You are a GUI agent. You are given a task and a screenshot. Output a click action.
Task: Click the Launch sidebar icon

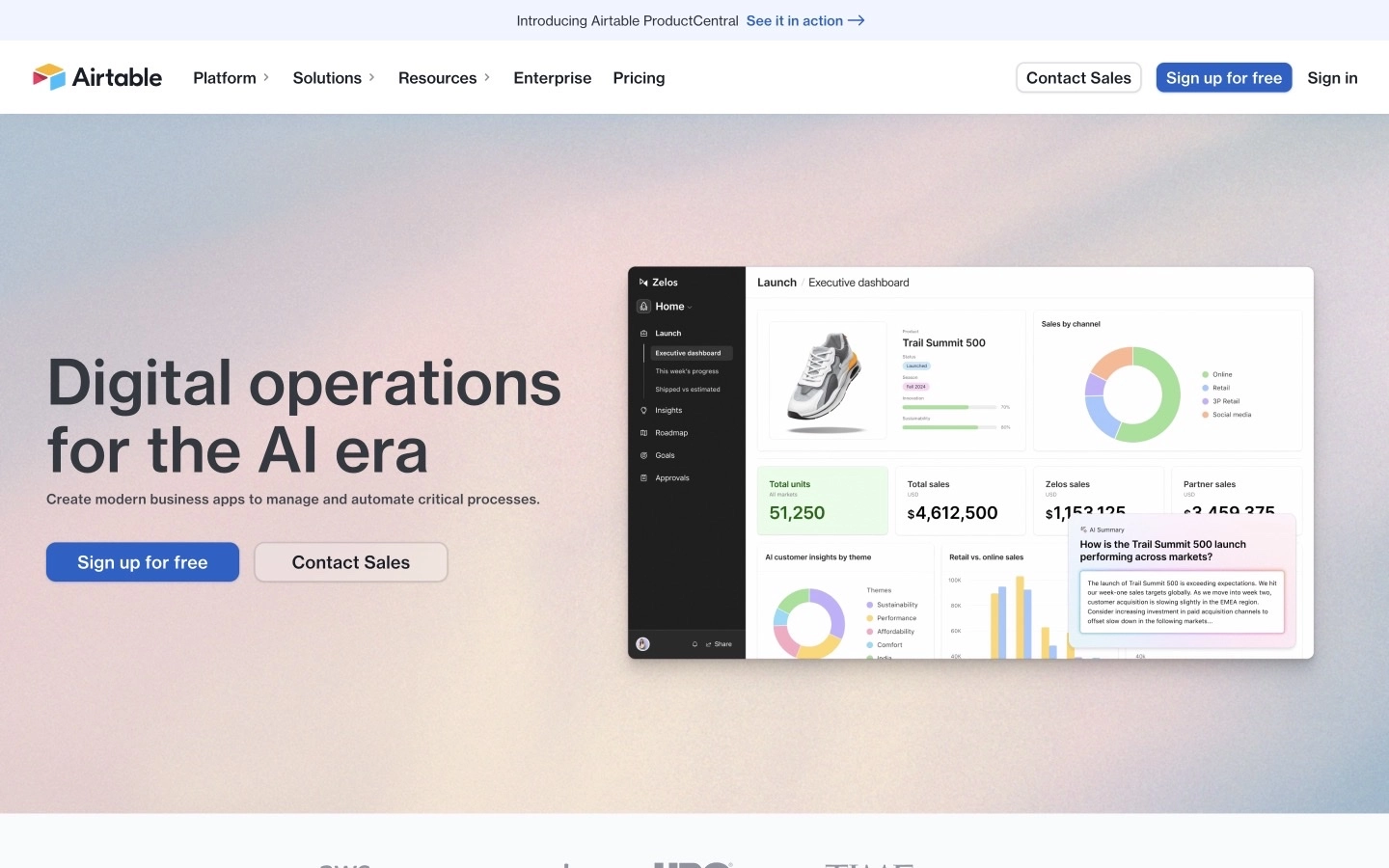[643, 334]
